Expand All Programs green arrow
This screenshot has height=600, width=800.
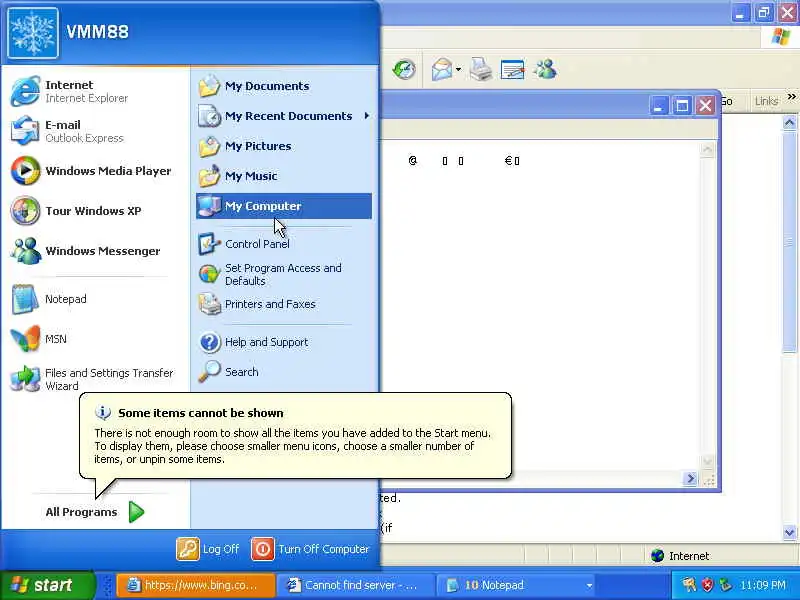[x=136, y=512]
